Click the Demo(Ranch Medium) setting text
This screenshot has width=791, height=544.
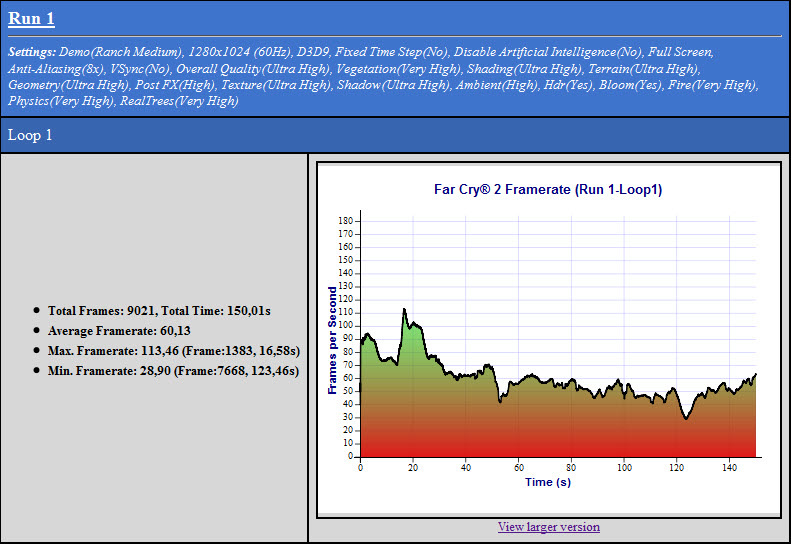click(x=121, y=52)
